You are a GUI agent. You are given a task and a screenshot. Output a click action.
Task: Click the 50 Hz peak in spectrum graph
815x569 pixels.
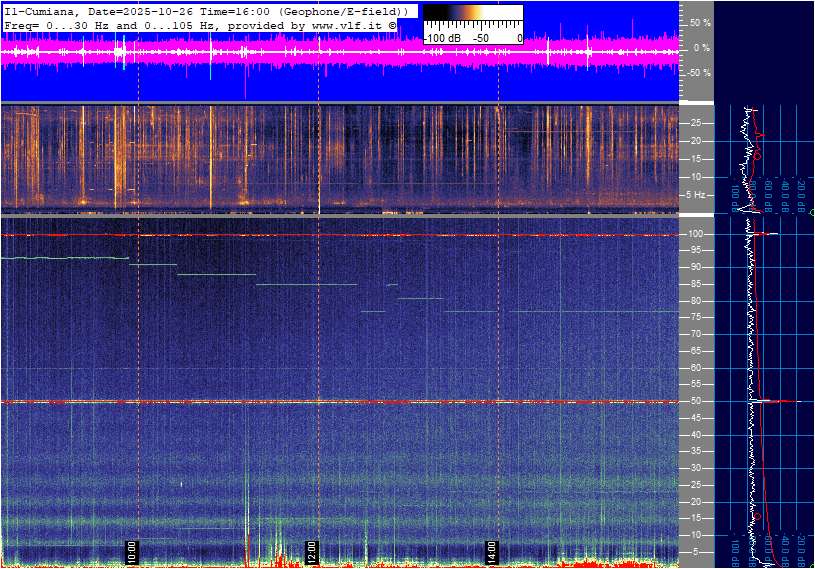click(770, 401)
